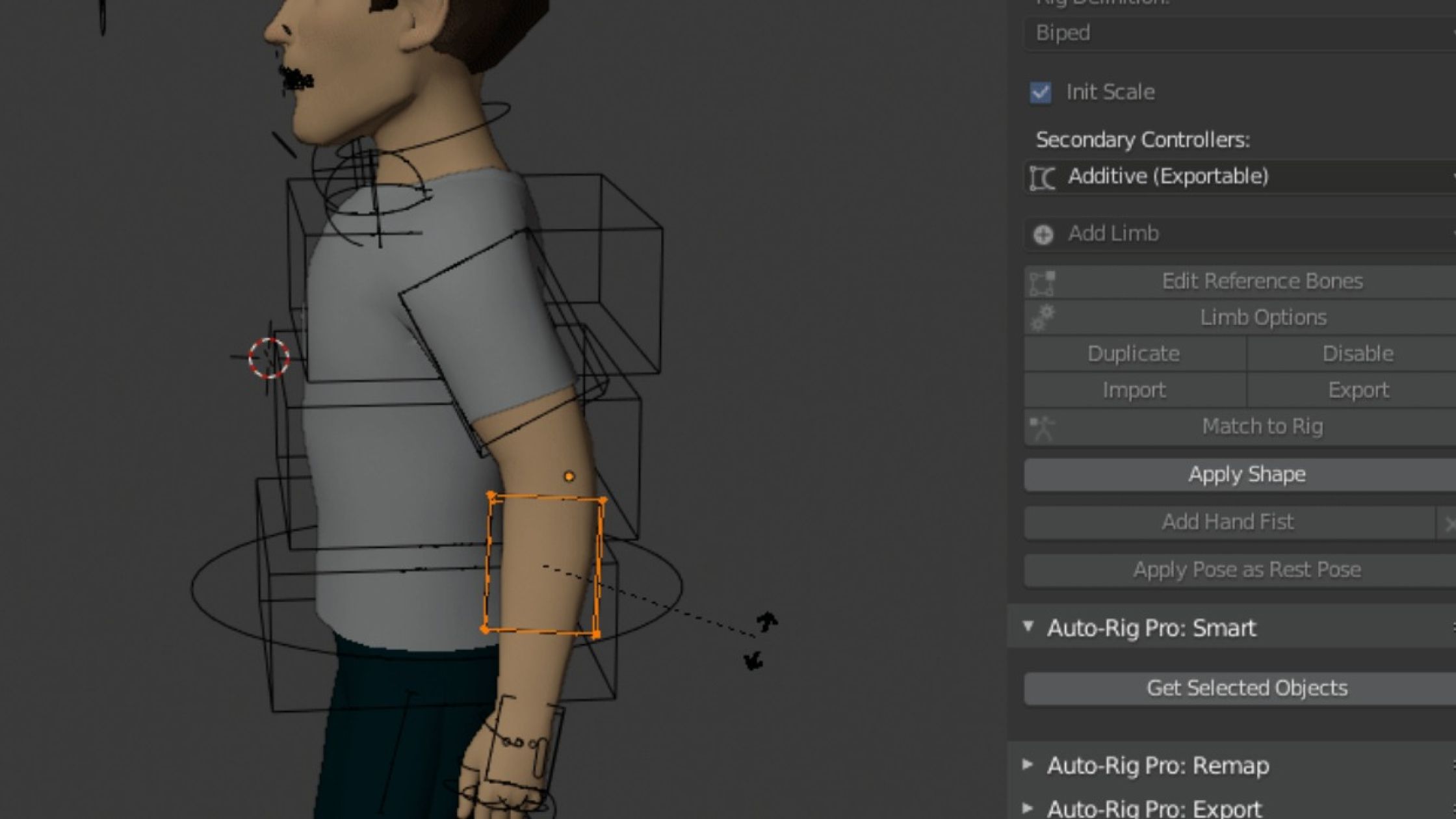The image size is (1456, 819).
Task: Click the orange bone joint dot on arm
Action: (569, 476)
